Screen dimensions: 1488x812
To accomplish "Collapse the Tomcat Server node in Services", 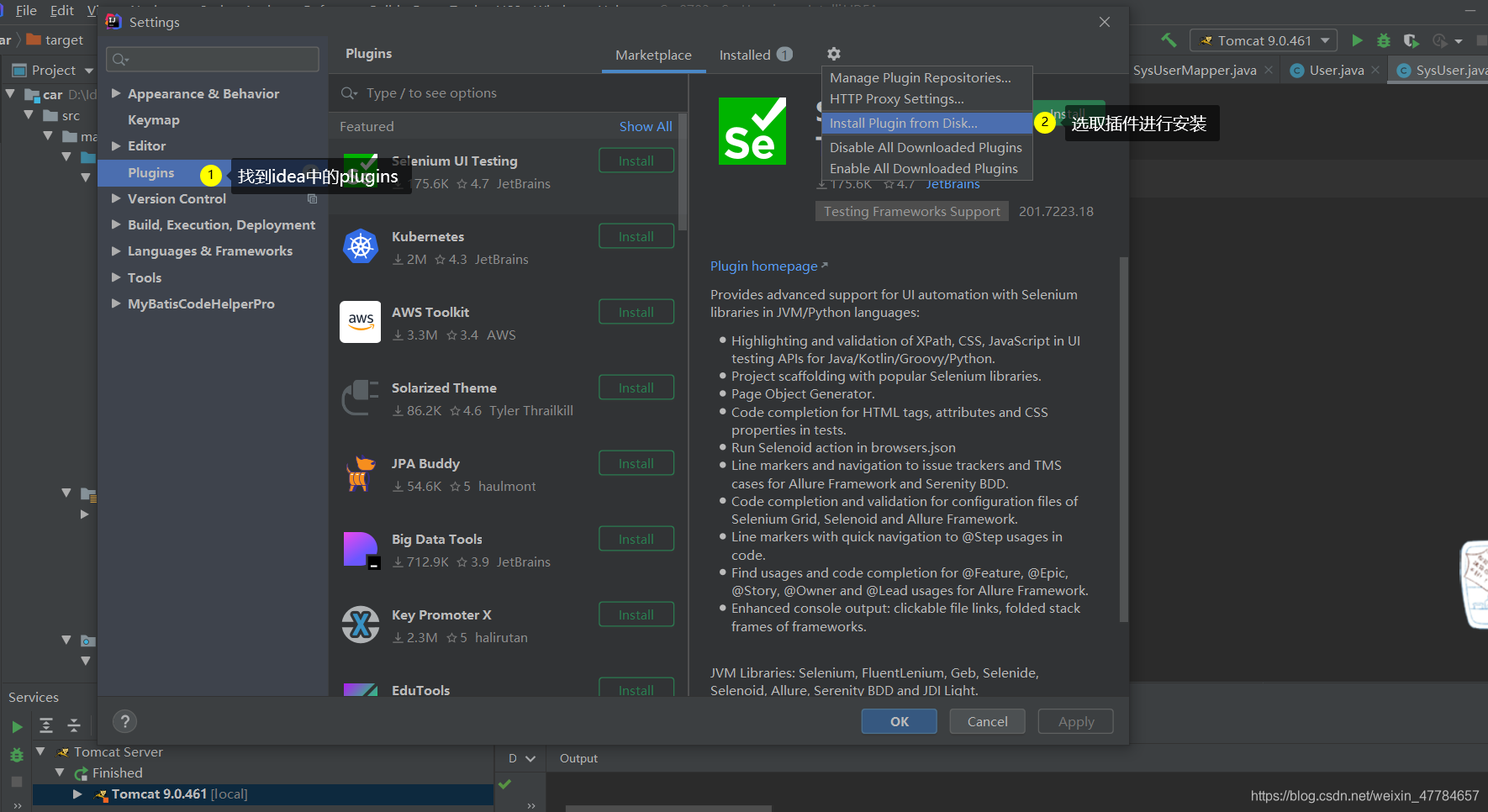I will pyautogui.click(x=40, y=751).
